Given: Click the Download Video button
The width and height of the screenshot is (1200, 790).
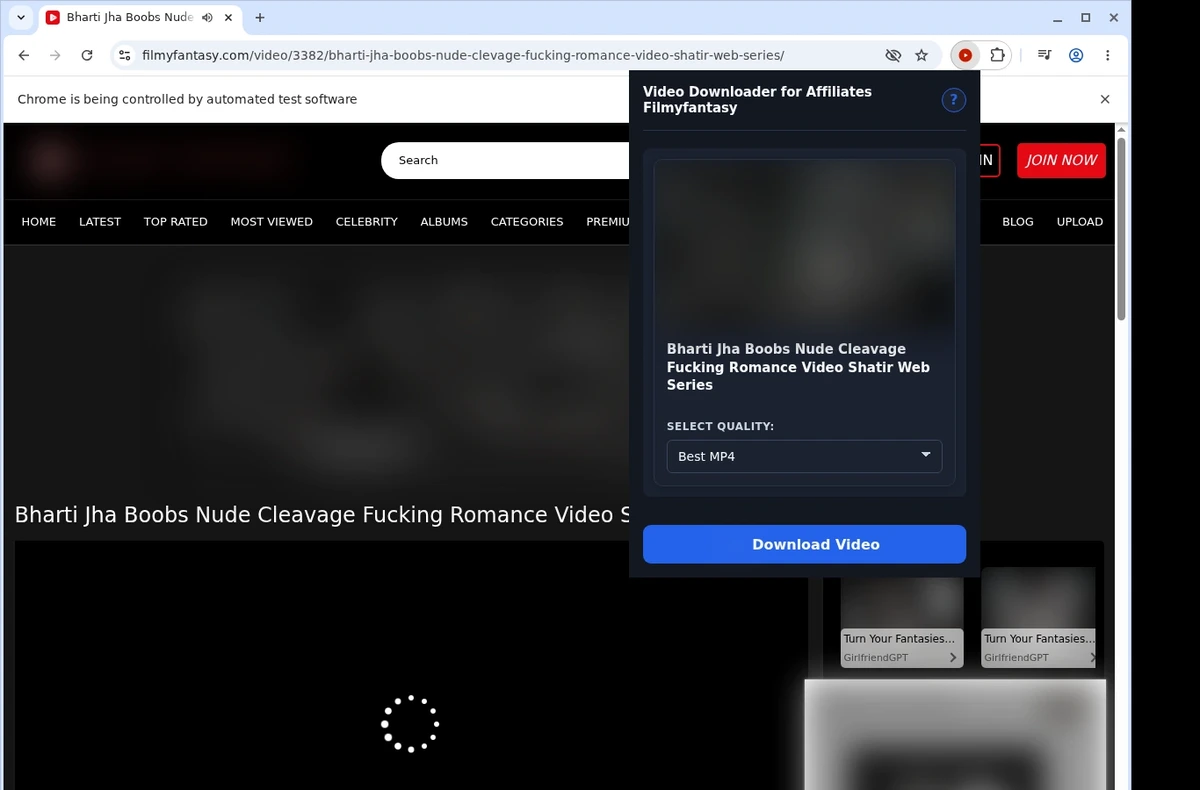Looking at the screenshot, I should click(x=804, y=544).
